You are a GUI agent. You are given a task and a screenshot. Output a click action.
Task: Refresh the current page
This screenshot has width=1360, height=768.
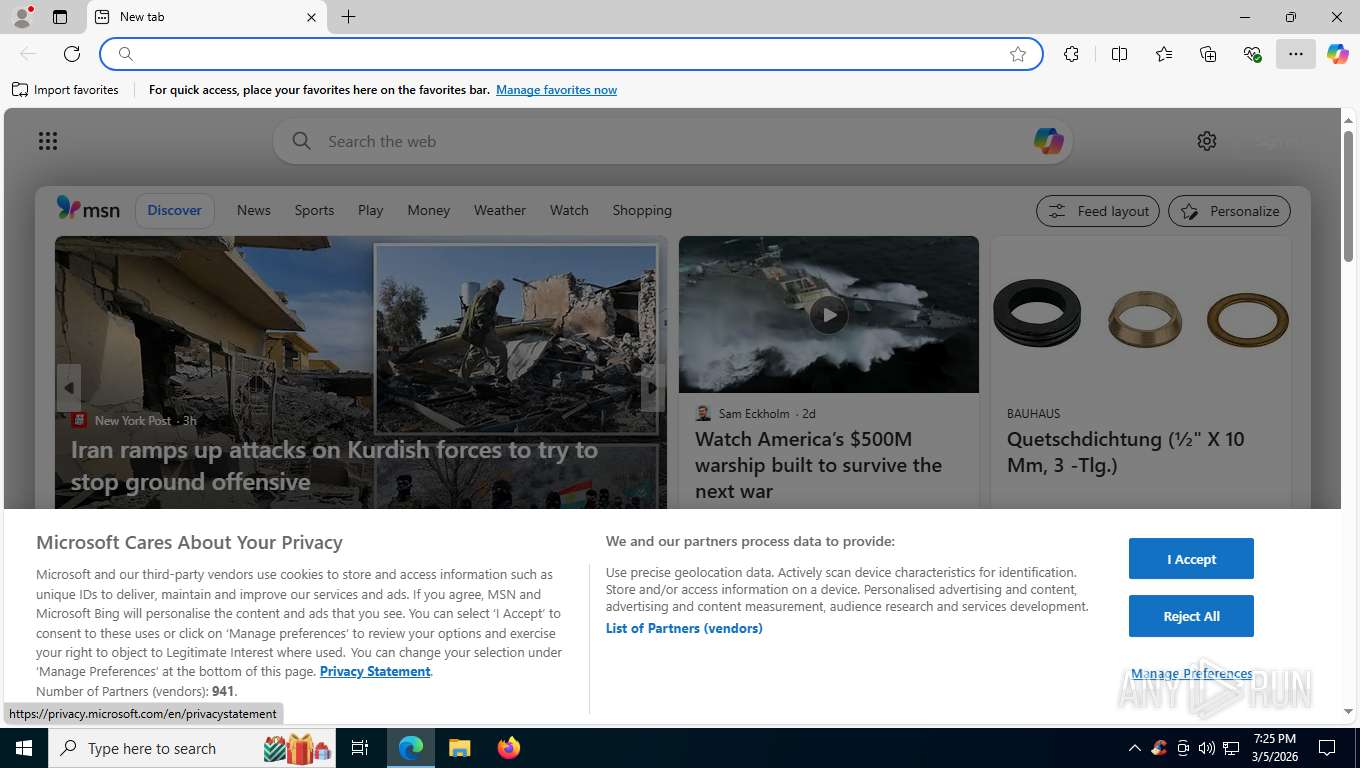coord(72,54)
